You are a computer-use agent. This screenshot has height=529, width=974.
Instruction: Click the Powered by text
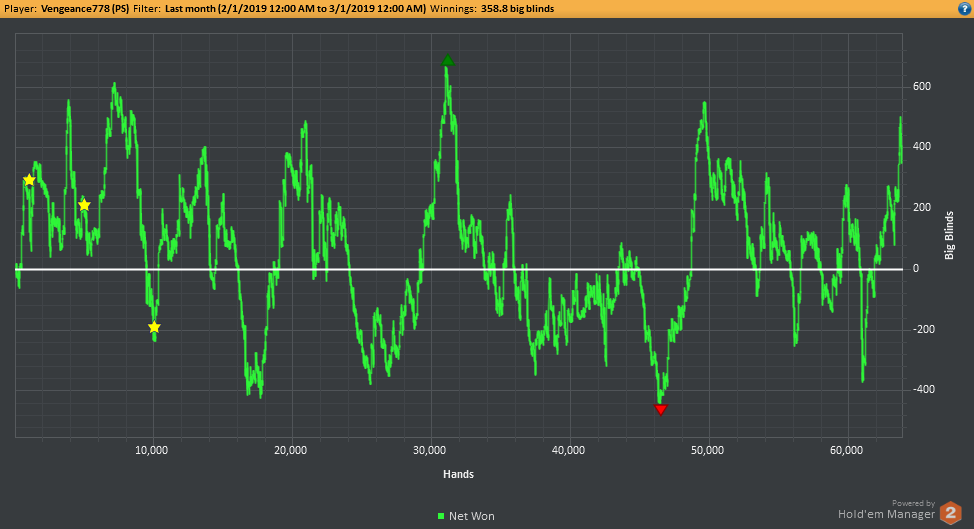click(x=913, y=504)
